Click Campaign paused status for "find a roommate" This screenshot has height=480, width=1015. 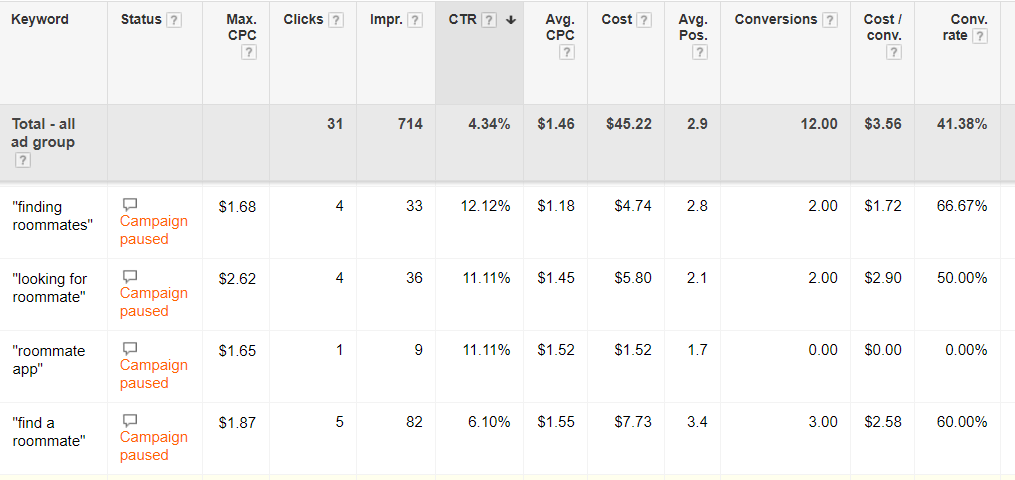(x=153, y=446)
